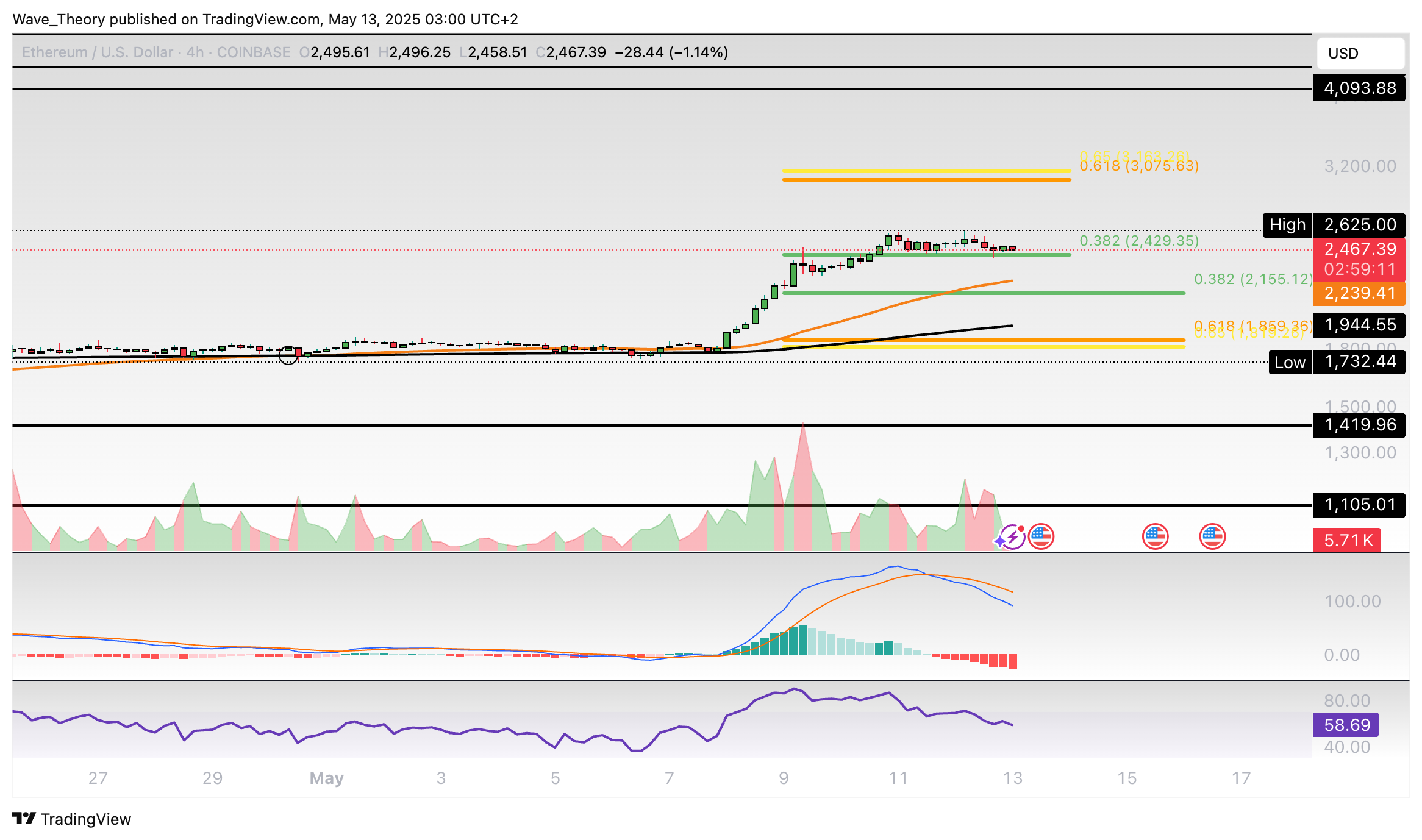Click the TradingView logo at bottom left

click(x=72, y=819)
